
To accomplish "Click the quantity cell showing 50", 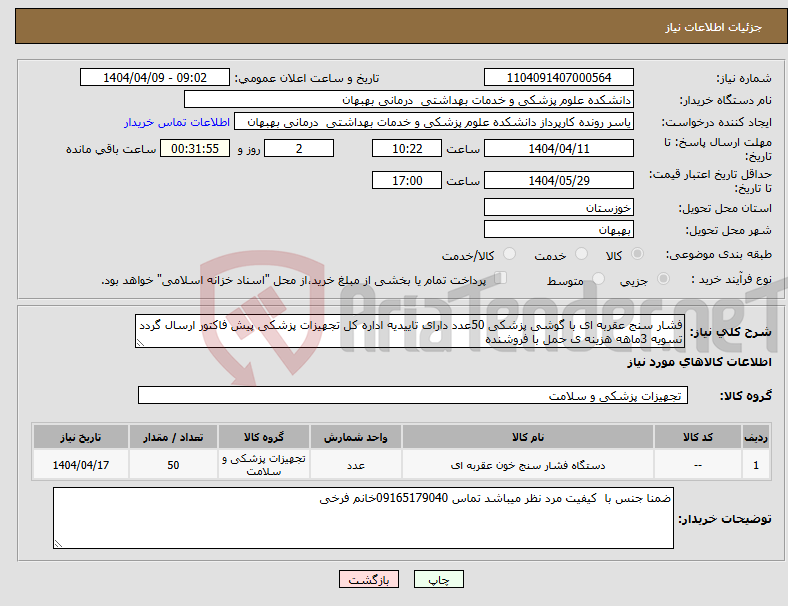I will coord(173,465).
